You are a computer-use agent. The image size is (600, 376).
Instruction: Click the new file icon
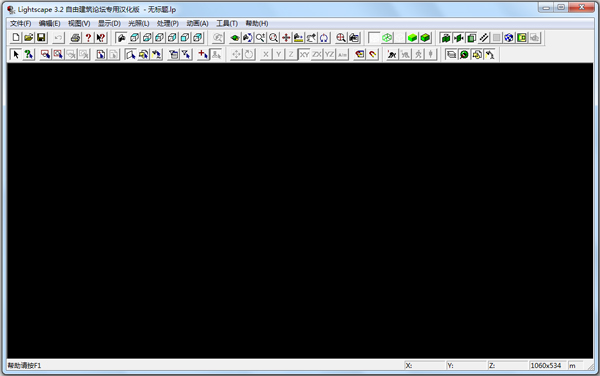point(16,37)
